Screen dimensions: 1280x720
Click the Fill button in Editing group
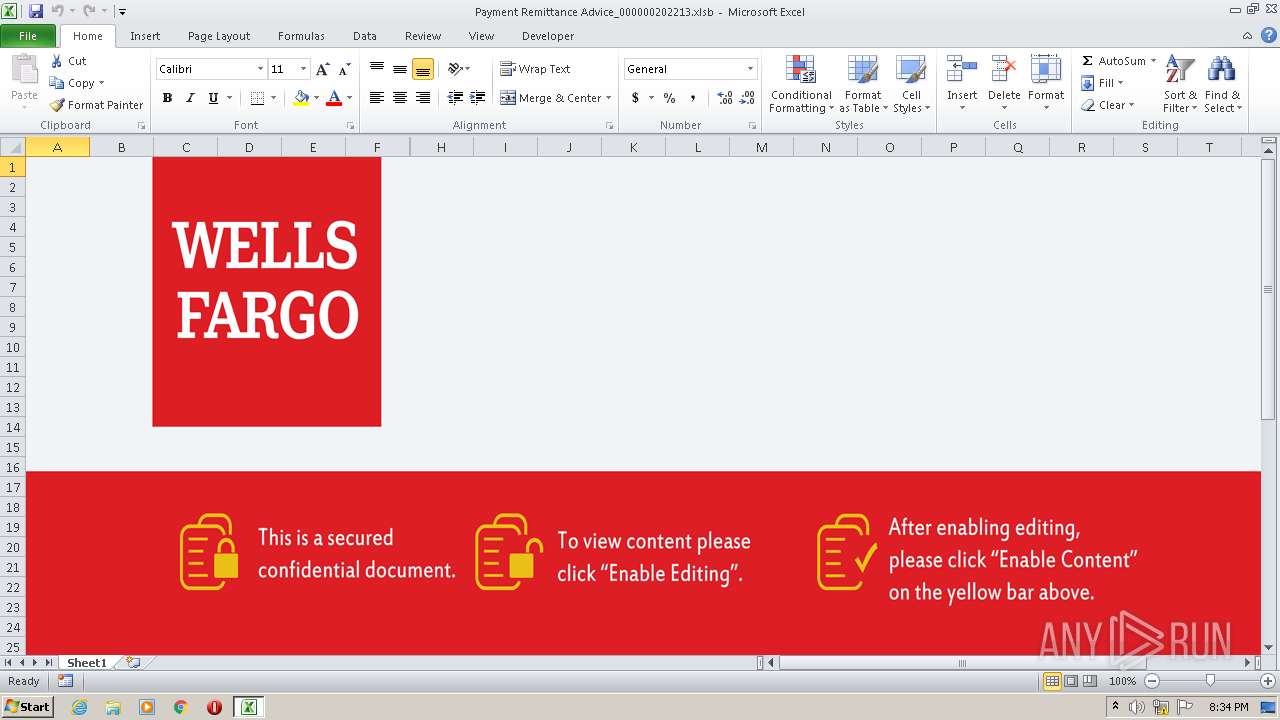pos(1102,83)
